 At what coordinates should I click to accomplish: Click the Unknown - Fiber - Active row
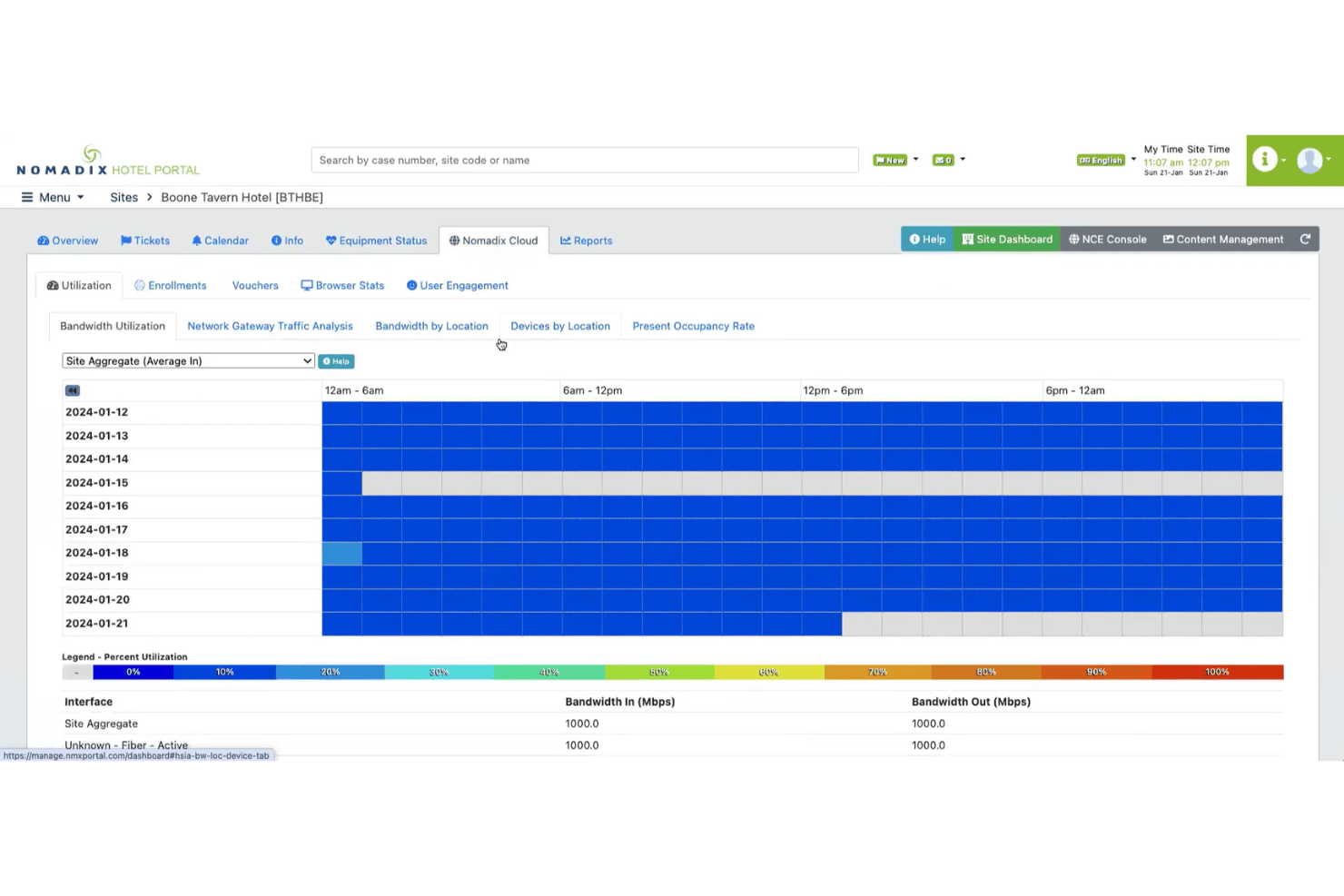click(x=673, y=745)
